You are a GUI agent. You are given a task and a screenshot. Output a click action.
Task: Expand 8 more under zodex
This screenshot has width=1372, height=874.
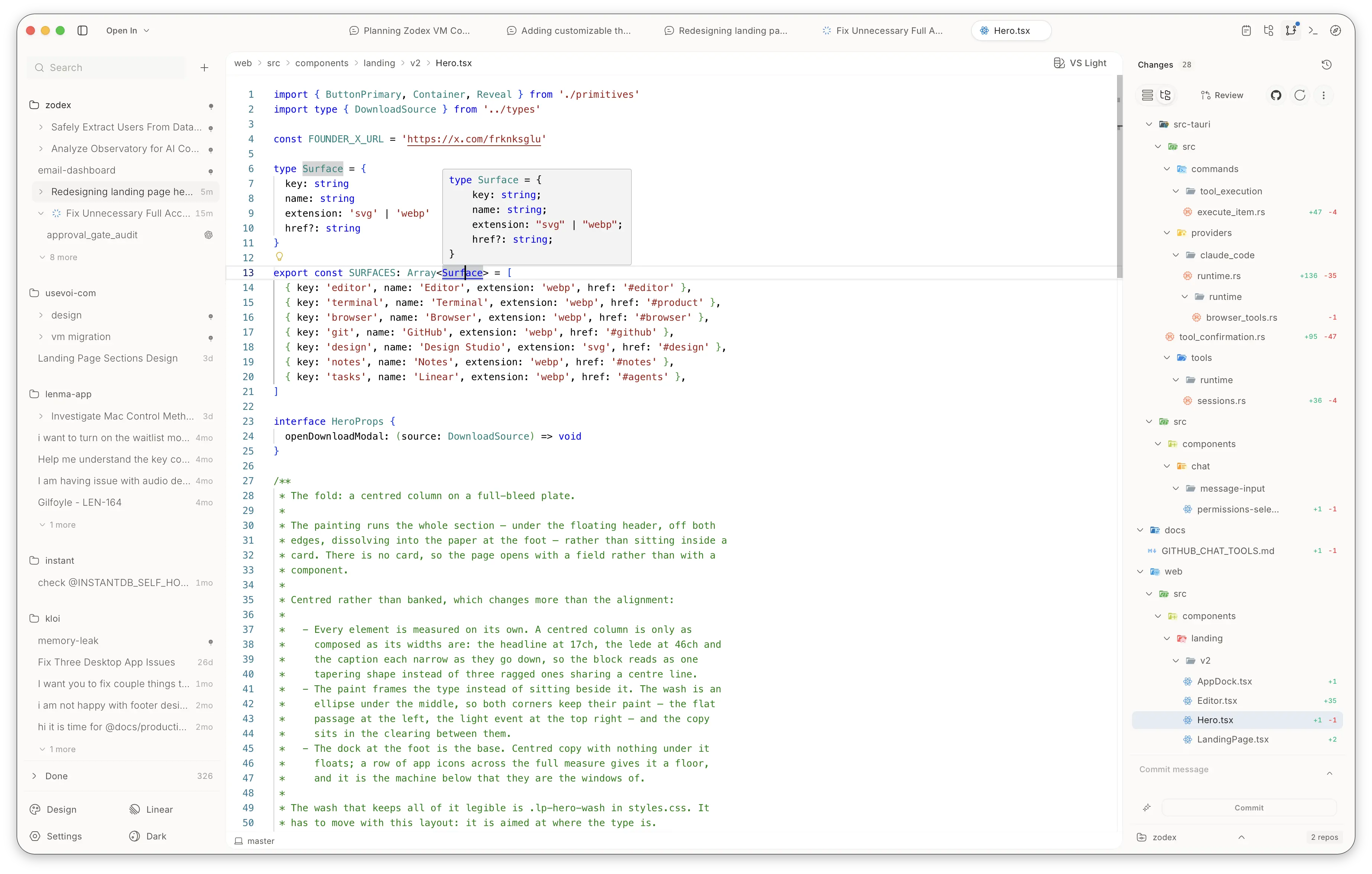point(58,257)
